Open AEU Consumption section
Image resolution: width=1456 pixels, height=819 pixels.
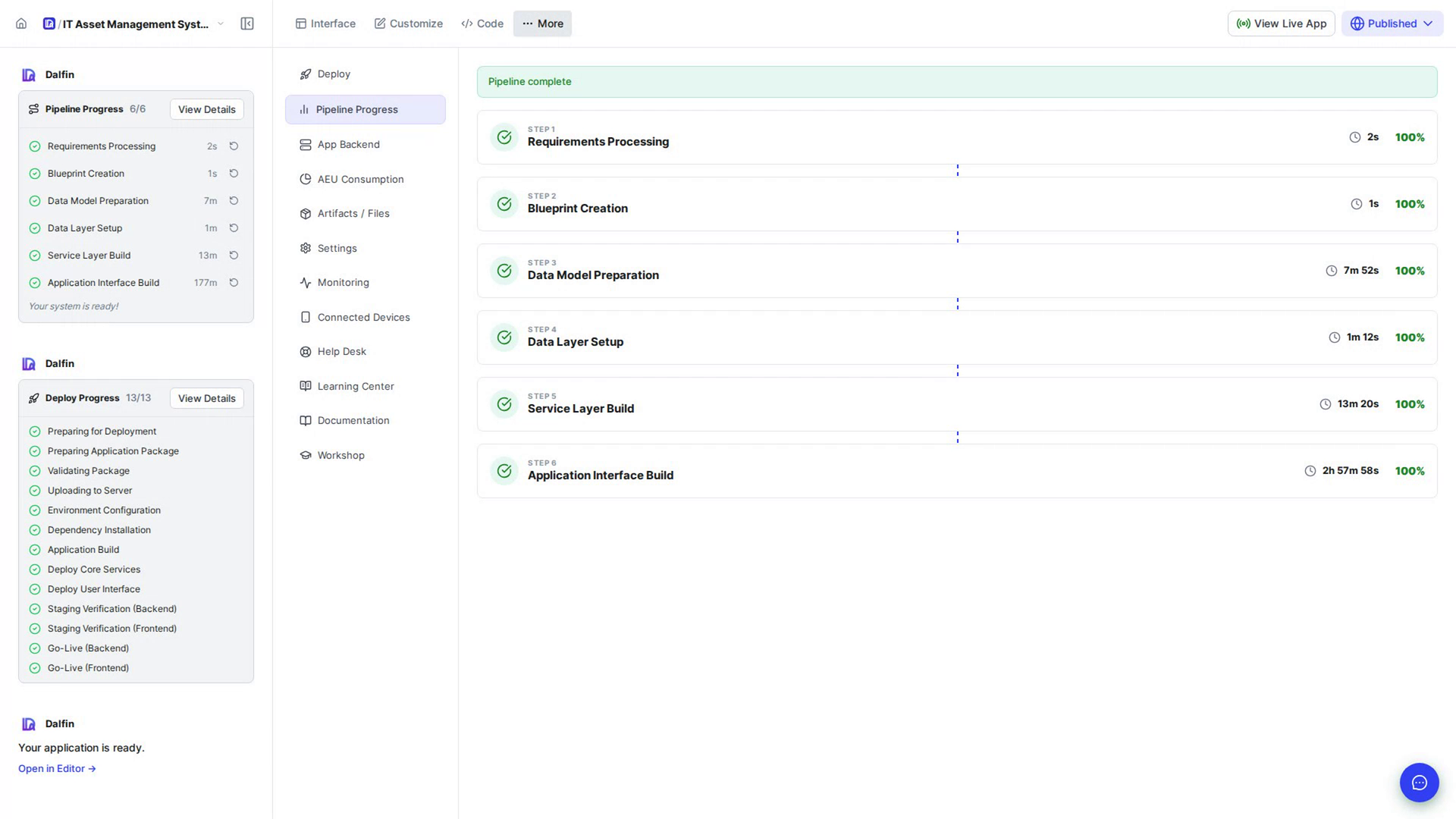click(365, 180)
